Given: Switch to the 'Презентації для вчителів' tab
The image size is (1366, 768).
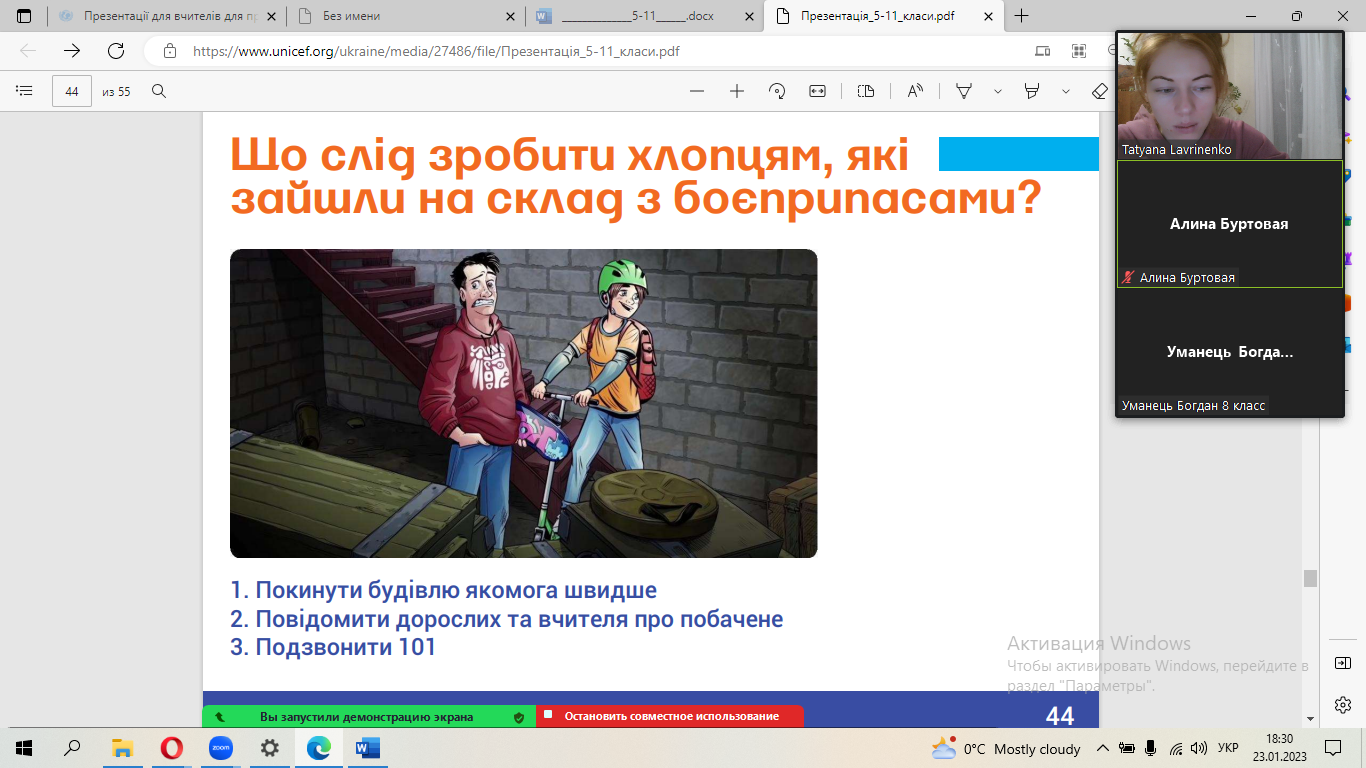Looking at the screenshot, I should coord(166,16).
